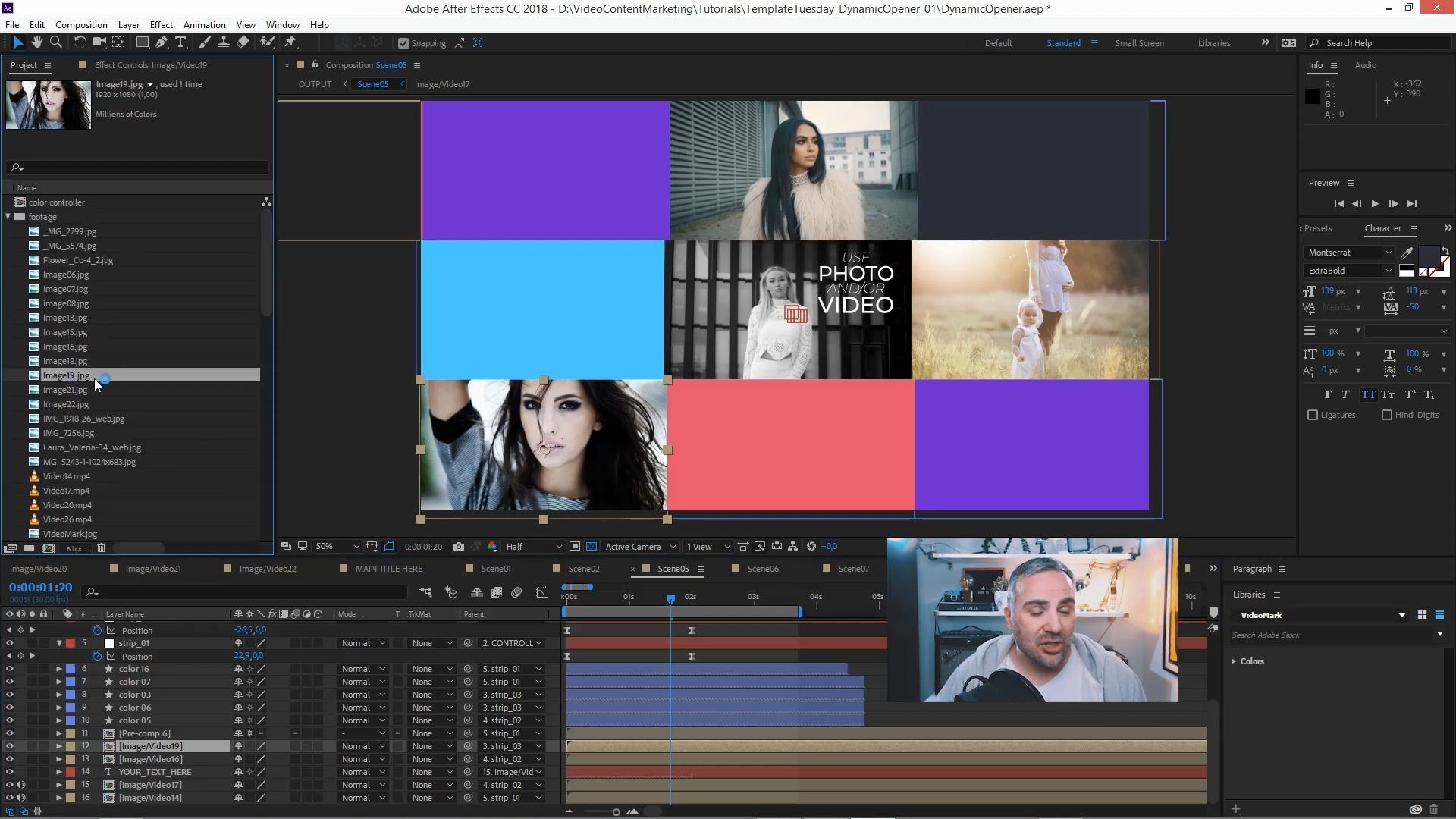Select the Hand tool
The width and height of the screenshot is (1456, 819).
point(36,42)
